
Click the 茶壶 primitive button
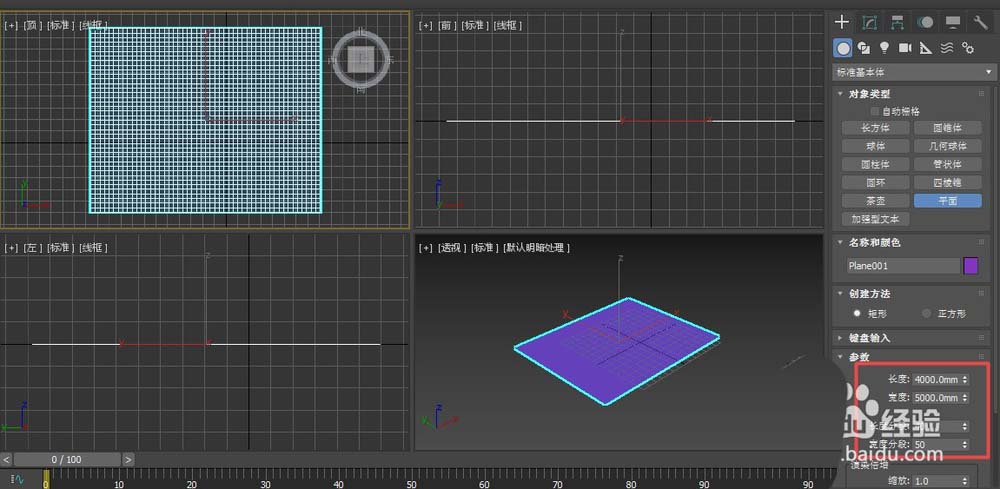click(876, 200)
